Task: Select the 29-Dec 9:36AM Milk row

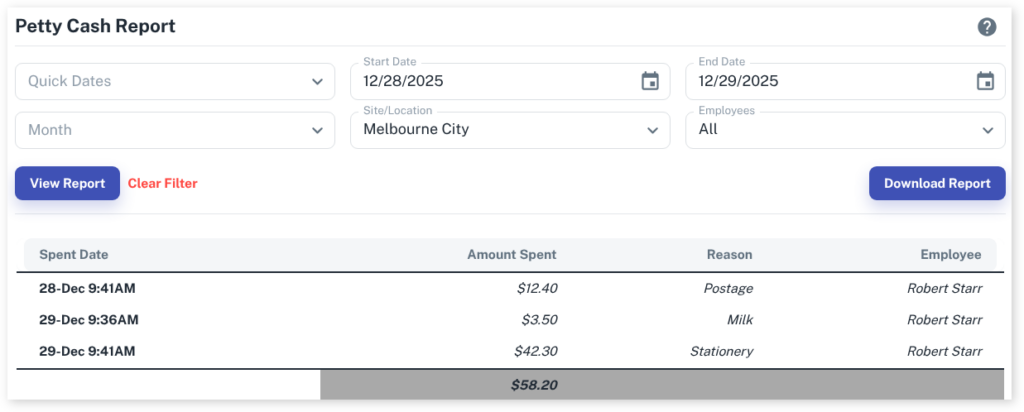Action: click(x=510, y=320)
